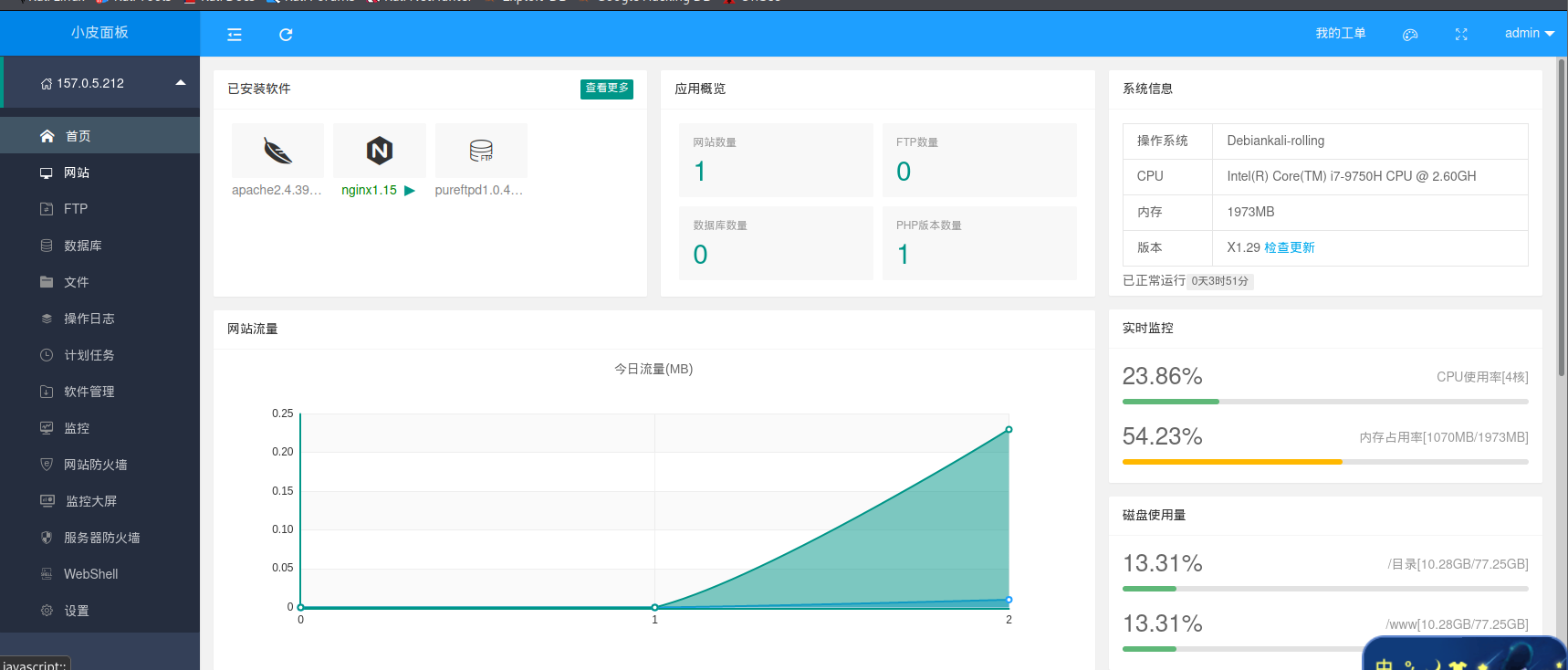
Task: Click the shield icon next to 服务器防火墙
Action: point(47,538)
